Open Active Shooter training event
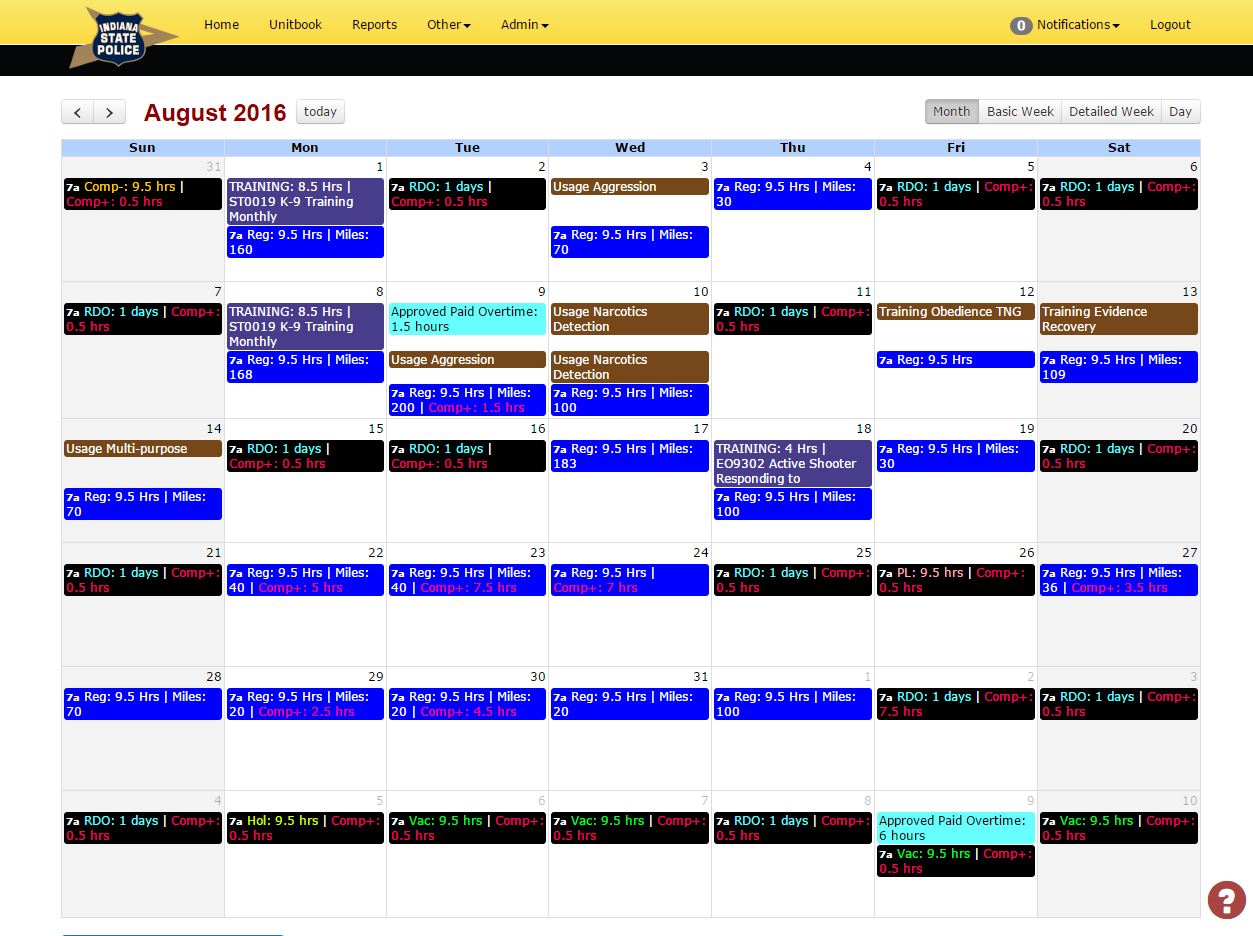The width and height of the screenshot is (1253, 936). [792, 464]
